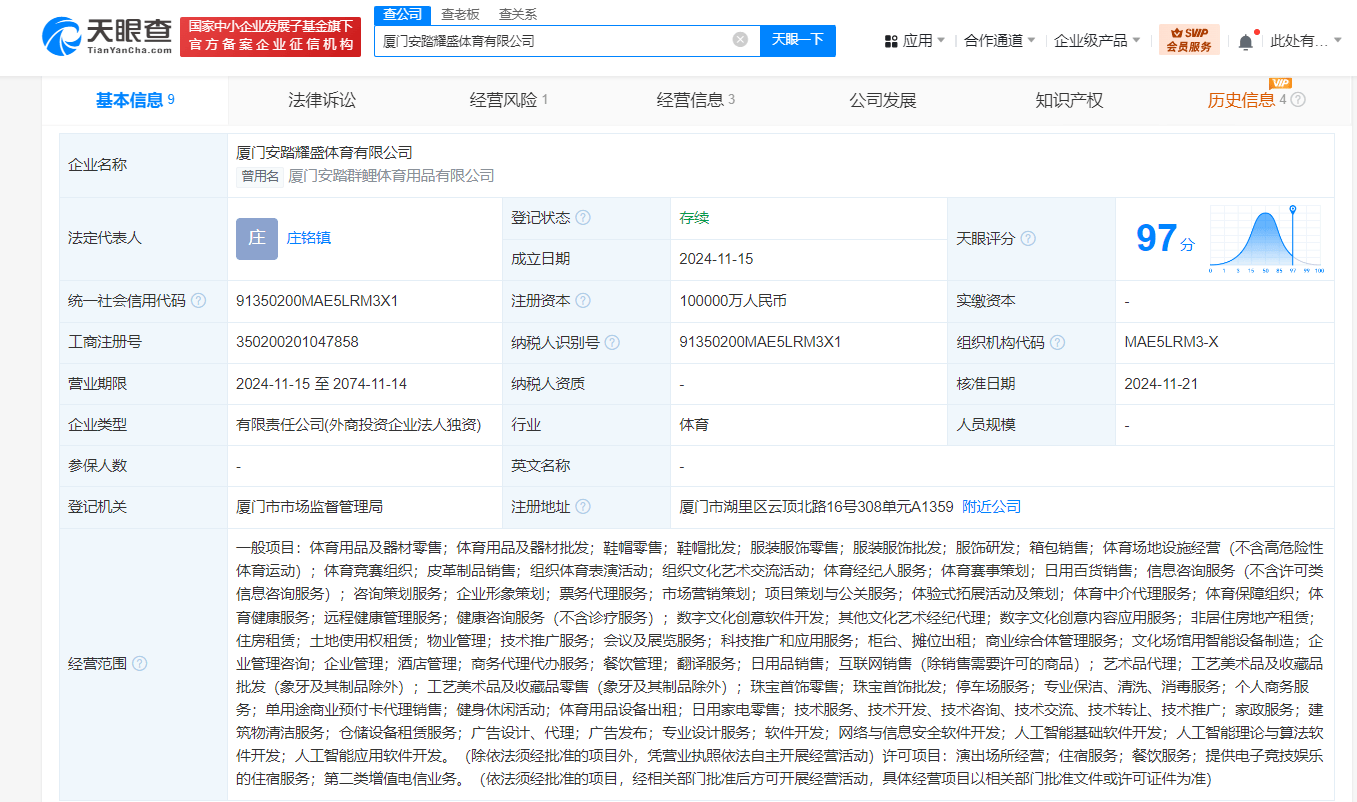
Task: Click the 天眼评分 distribution chart
Action: [1266, 239]
